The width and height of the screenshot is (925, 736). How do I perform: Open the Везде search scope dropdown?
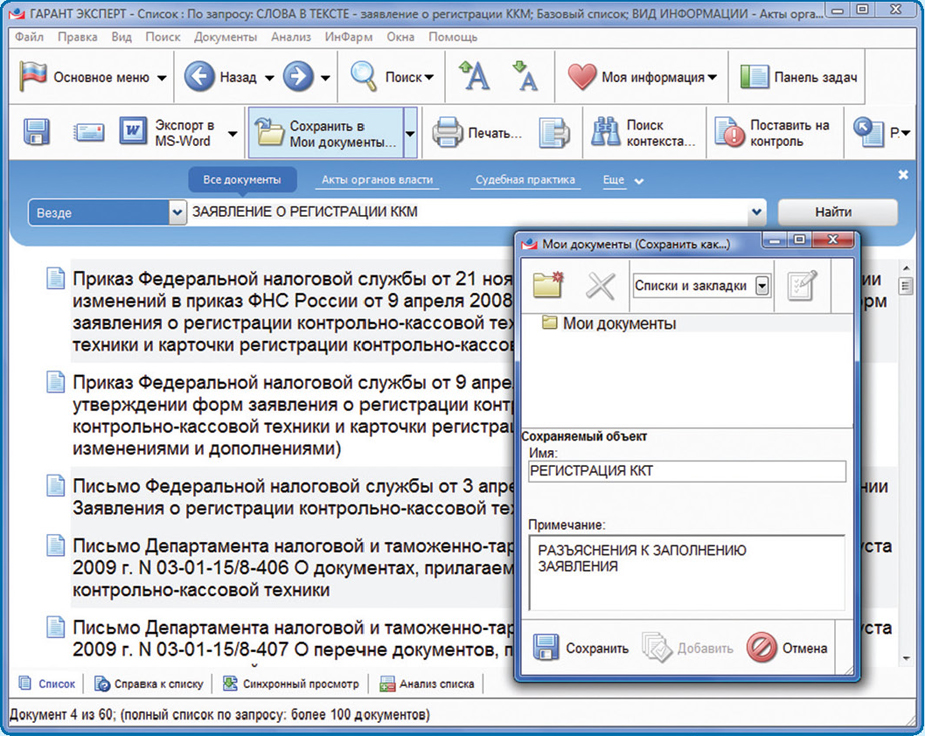coord(178,213)
